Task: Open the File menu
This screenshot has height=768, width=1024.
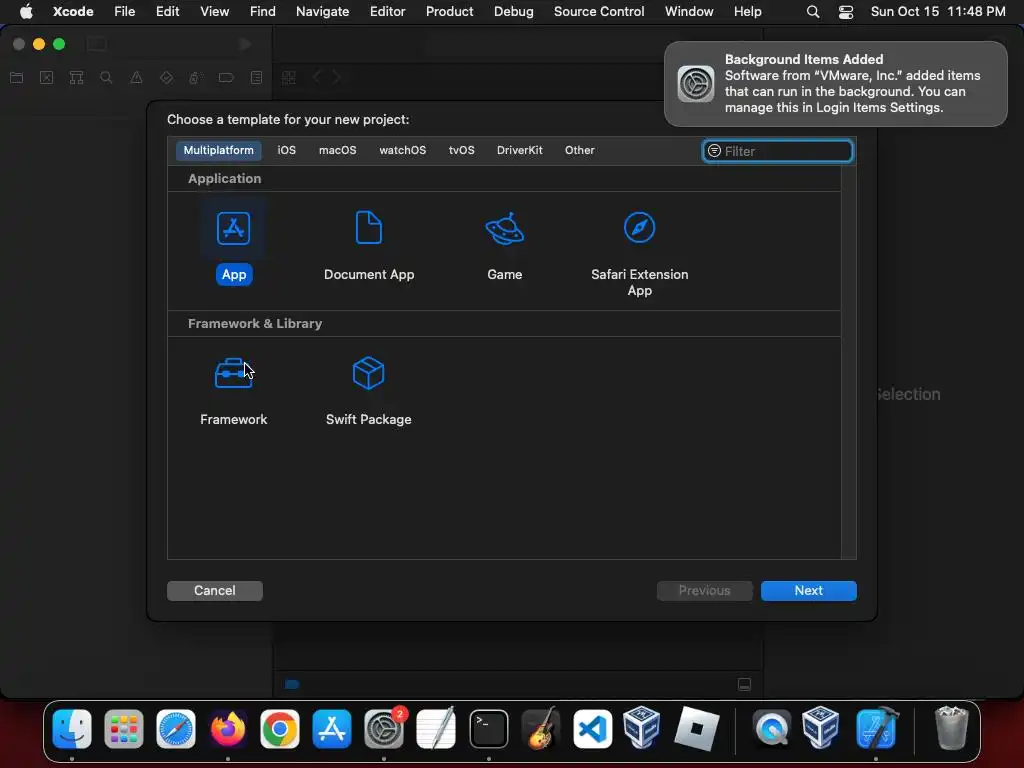Action: tap(124, 11)
